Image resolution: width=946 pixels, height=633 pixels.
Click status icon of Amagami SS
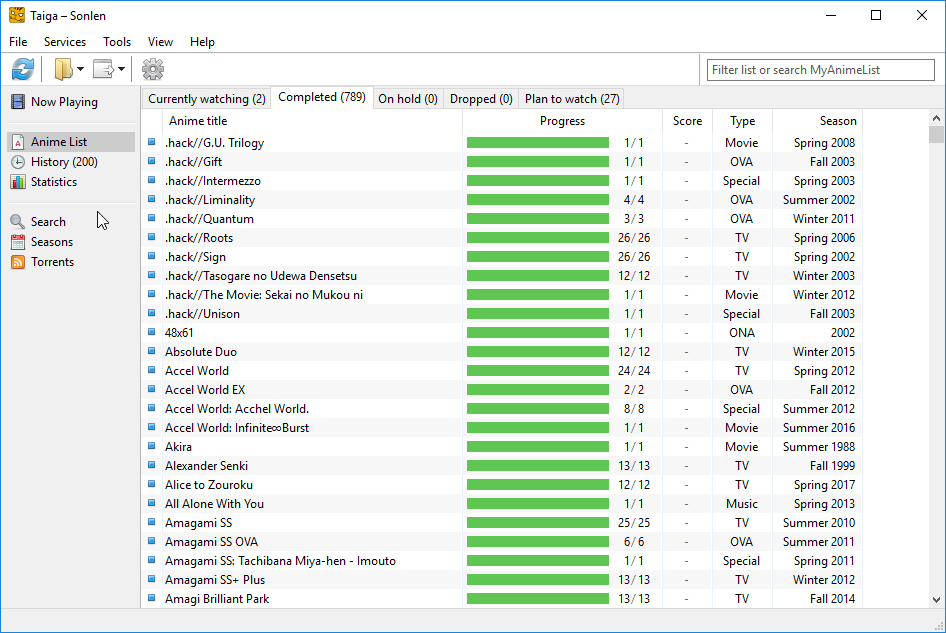tap(151, 522)
